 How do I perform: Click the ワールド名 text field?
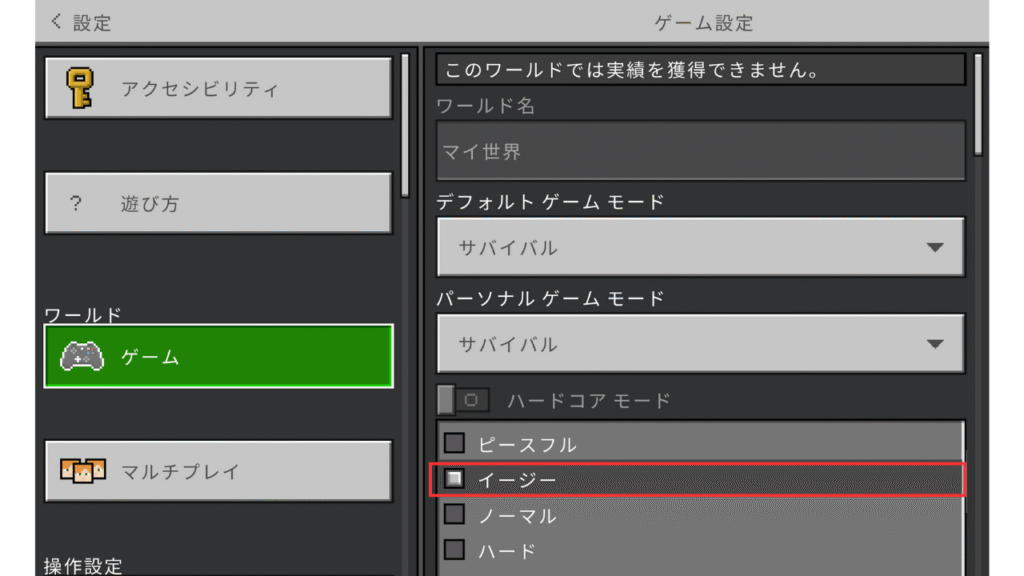(x=700, y=152)
